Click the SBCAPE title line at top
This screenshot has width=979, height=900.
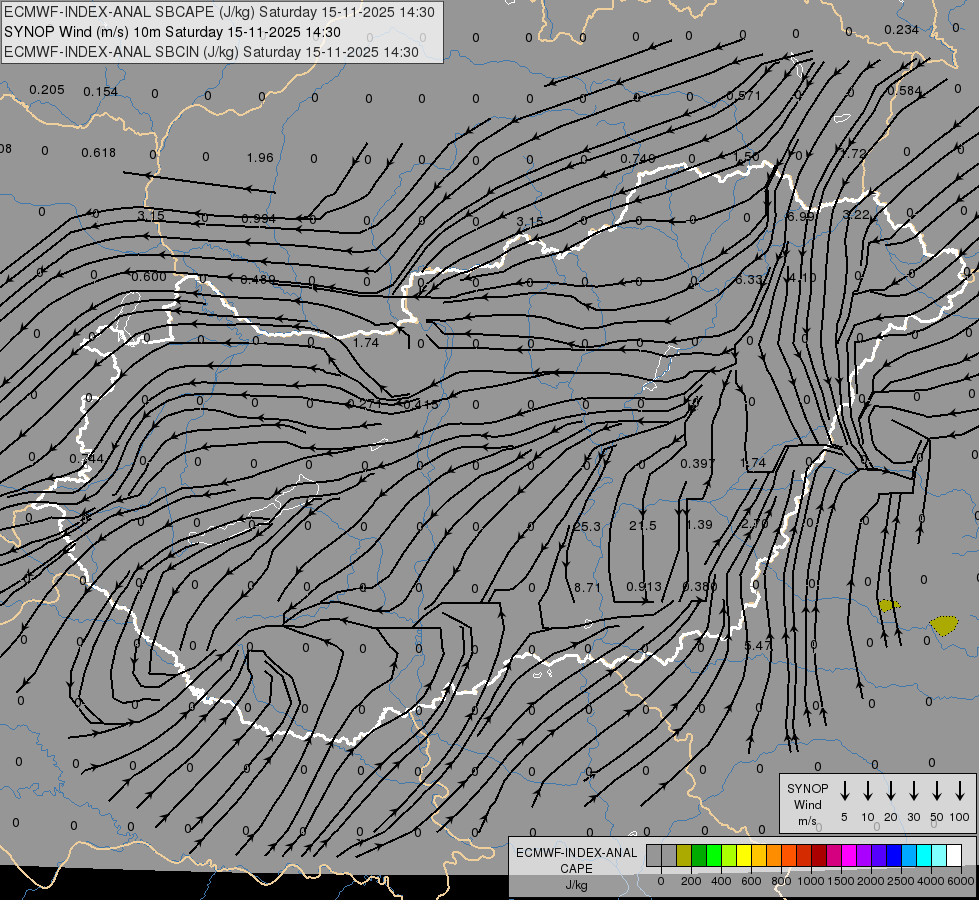coord(219,12)
